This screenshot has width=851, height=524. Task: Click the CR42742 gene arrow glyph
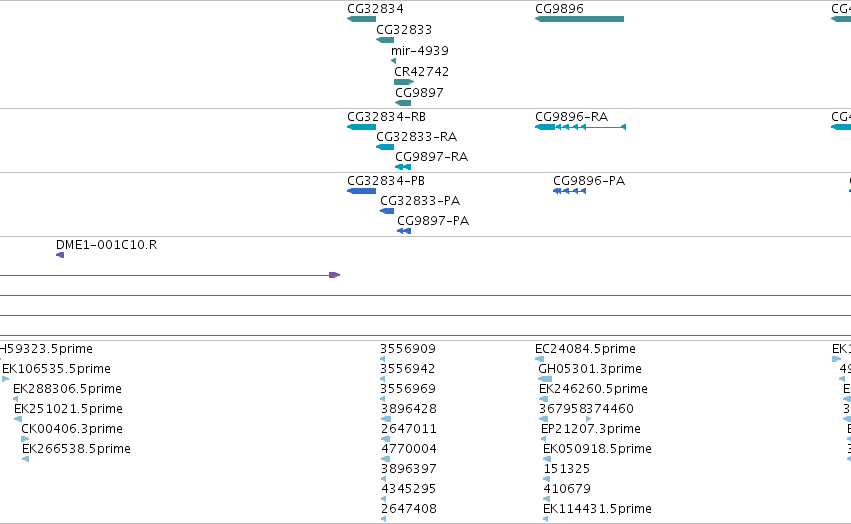pos(404,82)
